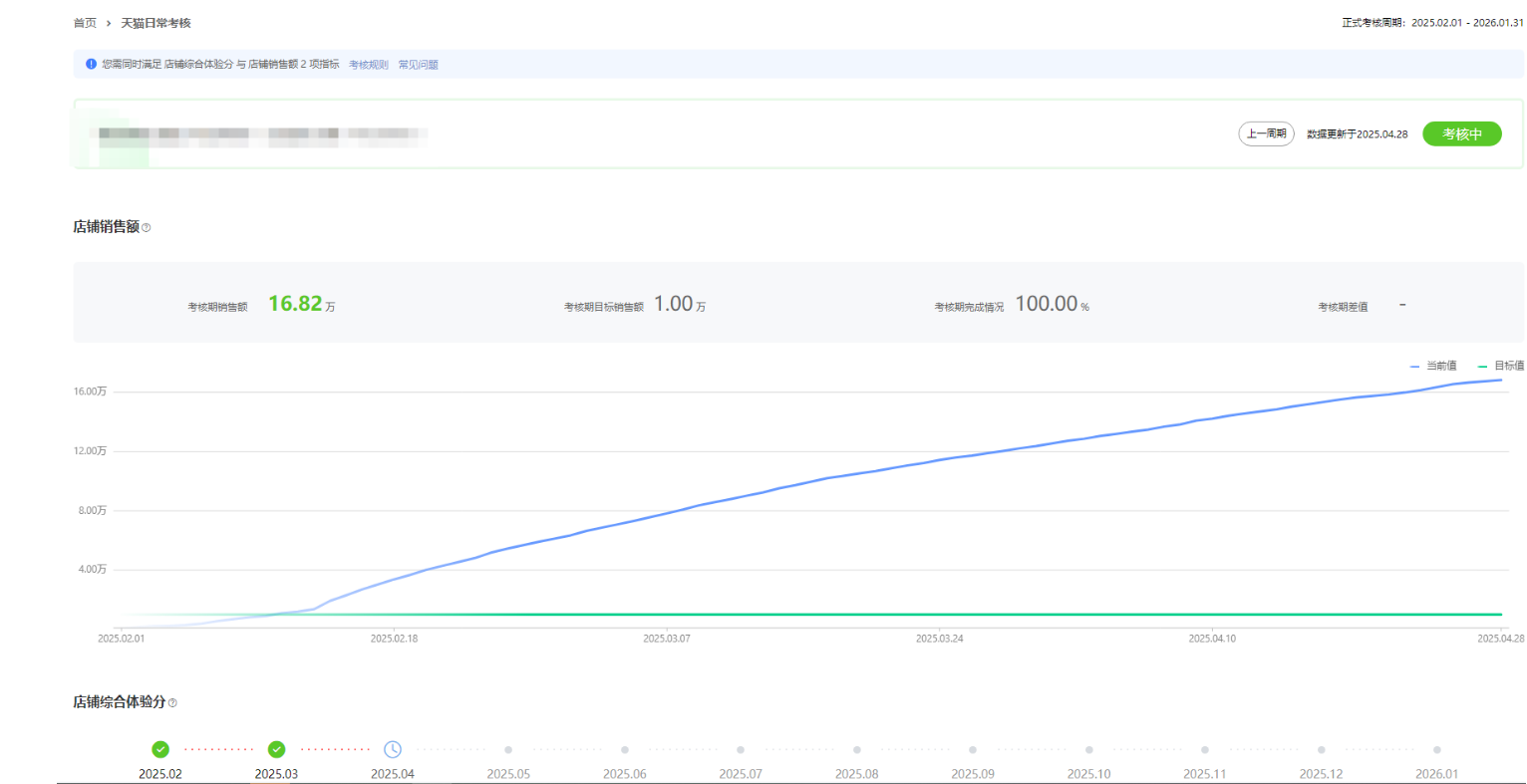1527x784 pixels.
Task: Select the 2025.11 timeline month
Action: [1204, 773]
